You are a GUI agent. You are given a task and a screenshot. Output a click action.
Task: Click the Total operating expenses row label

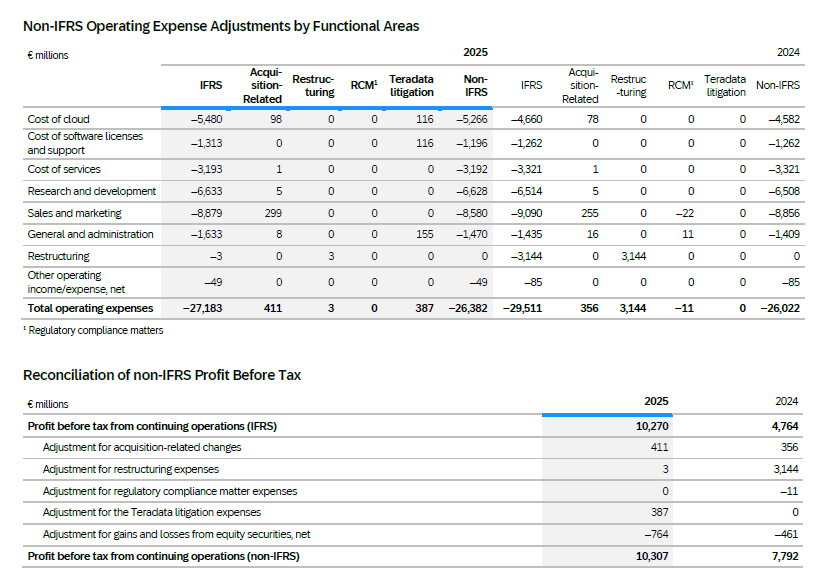[90, 308]
